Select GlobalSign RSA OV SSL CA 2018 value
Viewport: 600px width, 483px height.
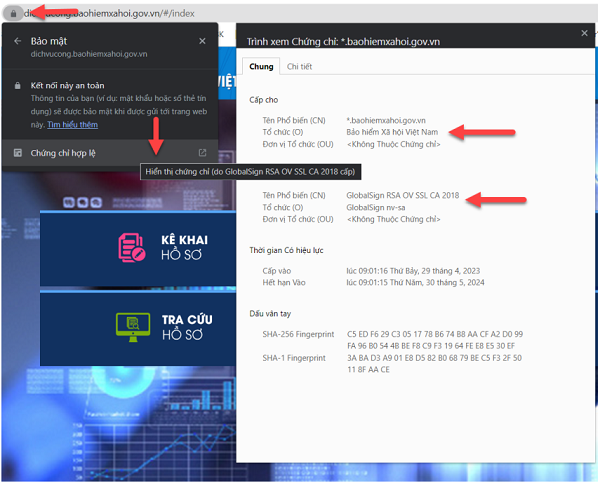click(403, 196)
